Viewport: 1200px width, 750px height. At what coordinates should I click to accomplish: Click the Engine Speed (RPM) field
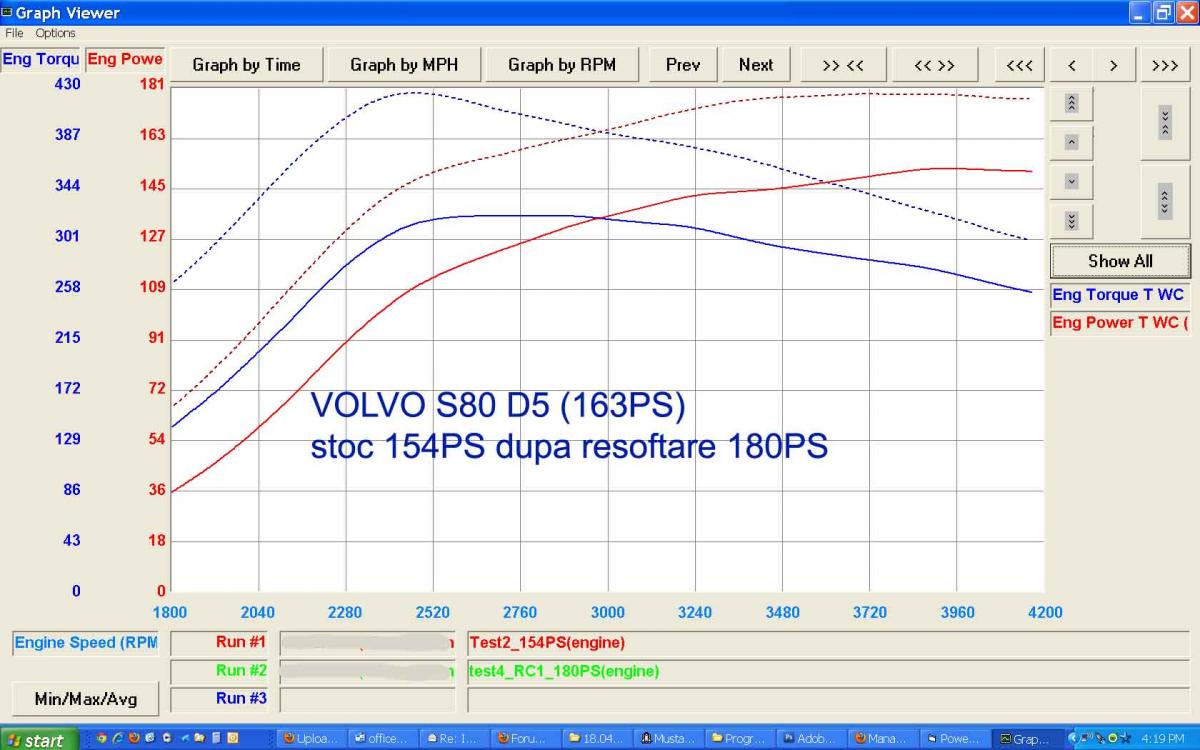86,643
